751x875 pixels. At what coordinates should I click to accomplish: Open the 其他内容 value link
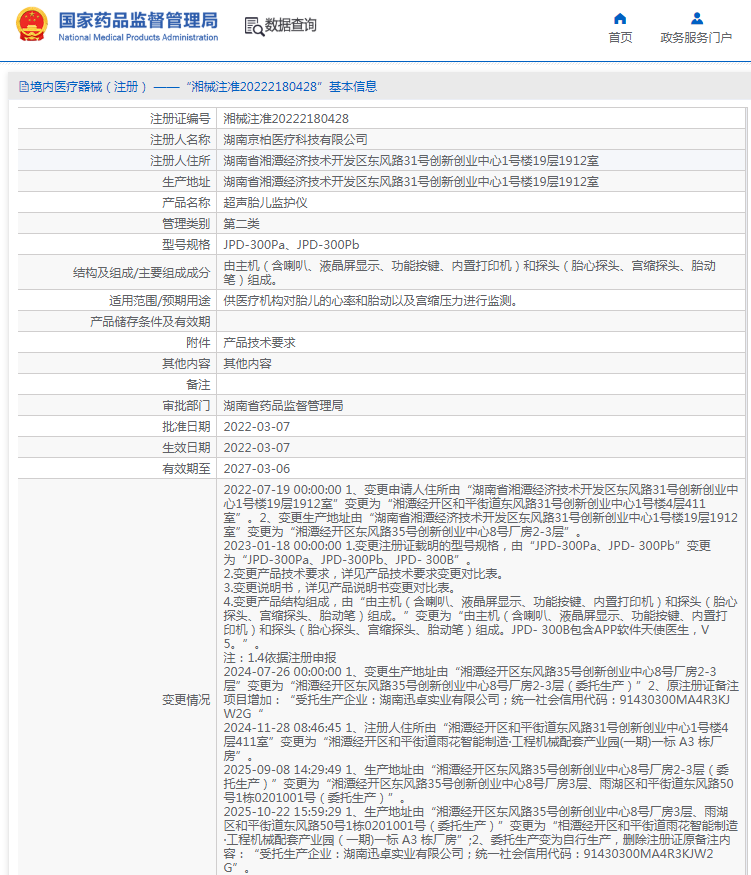click(x=247, y=363)
